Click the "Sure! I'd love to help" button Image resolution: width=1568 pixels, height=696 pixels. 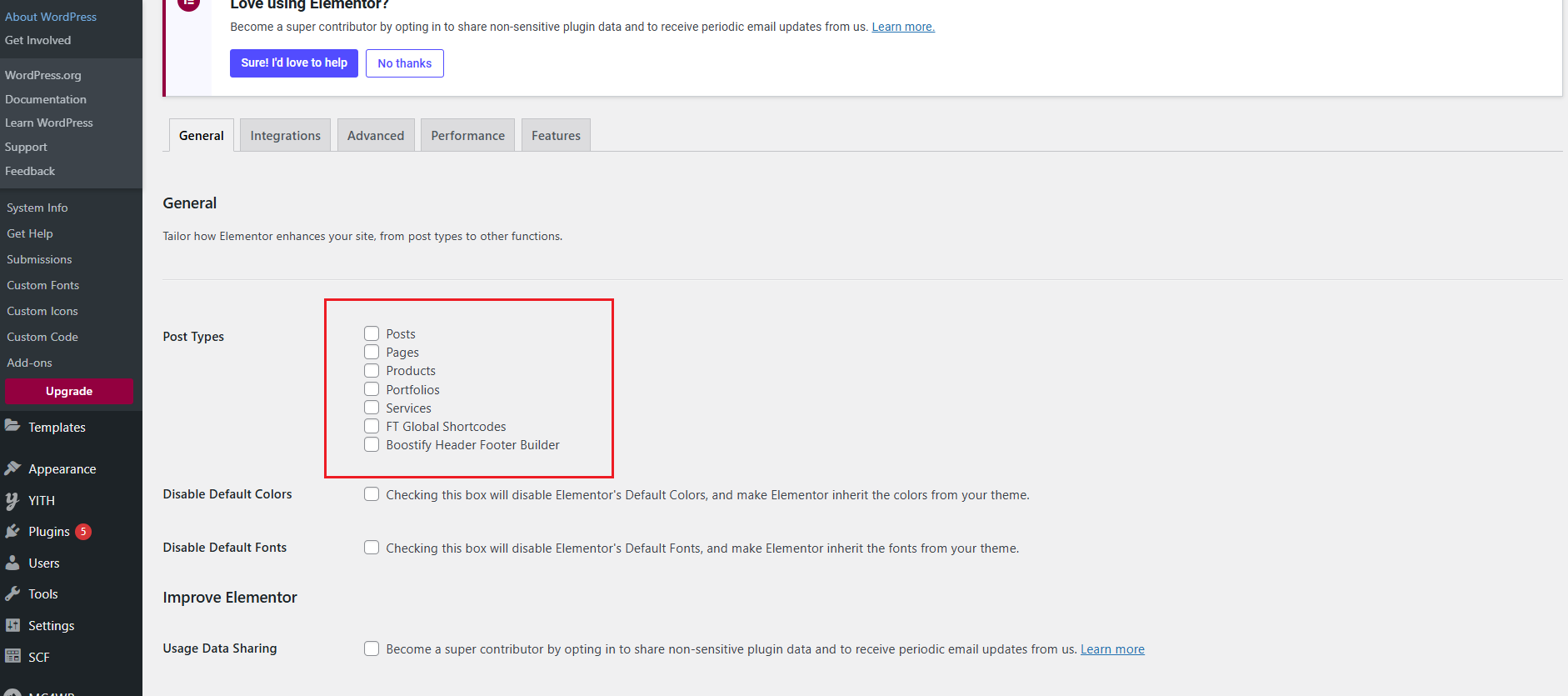(294, 63)
